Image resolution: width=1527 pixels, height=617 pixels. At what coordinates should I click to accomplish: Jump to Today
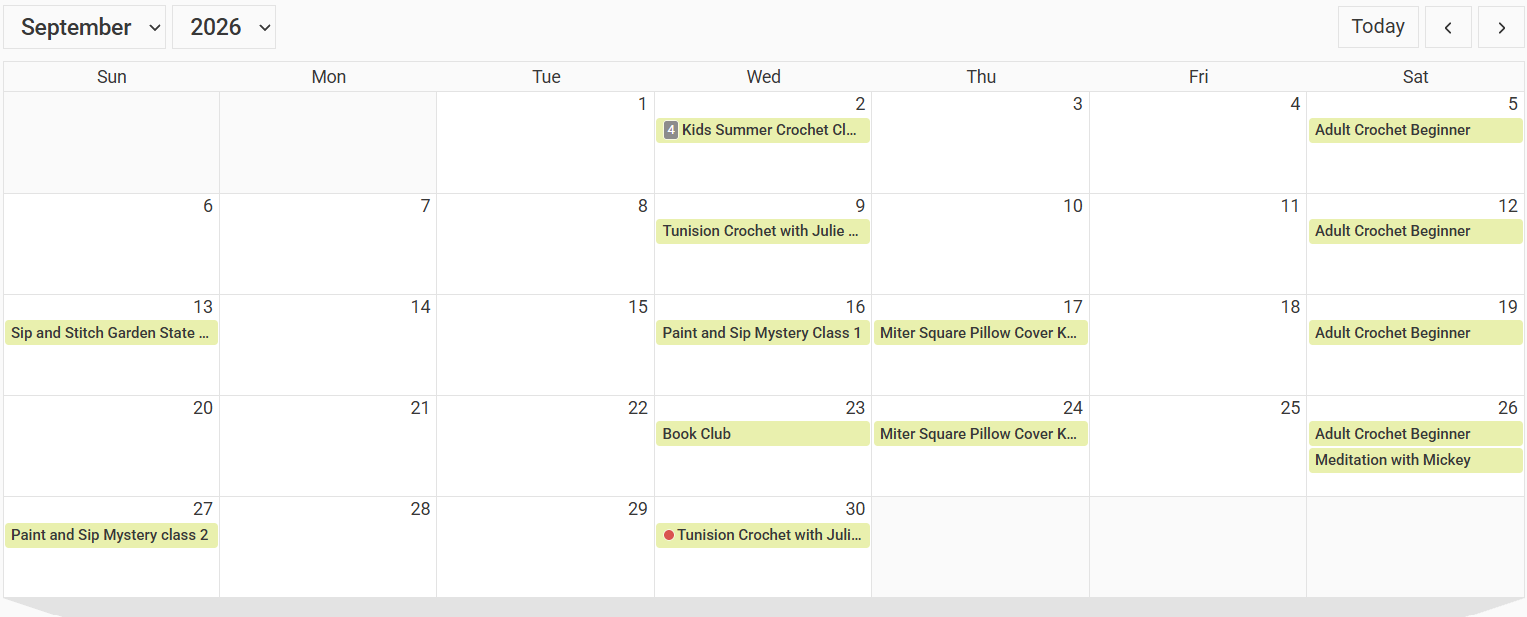1378,27
